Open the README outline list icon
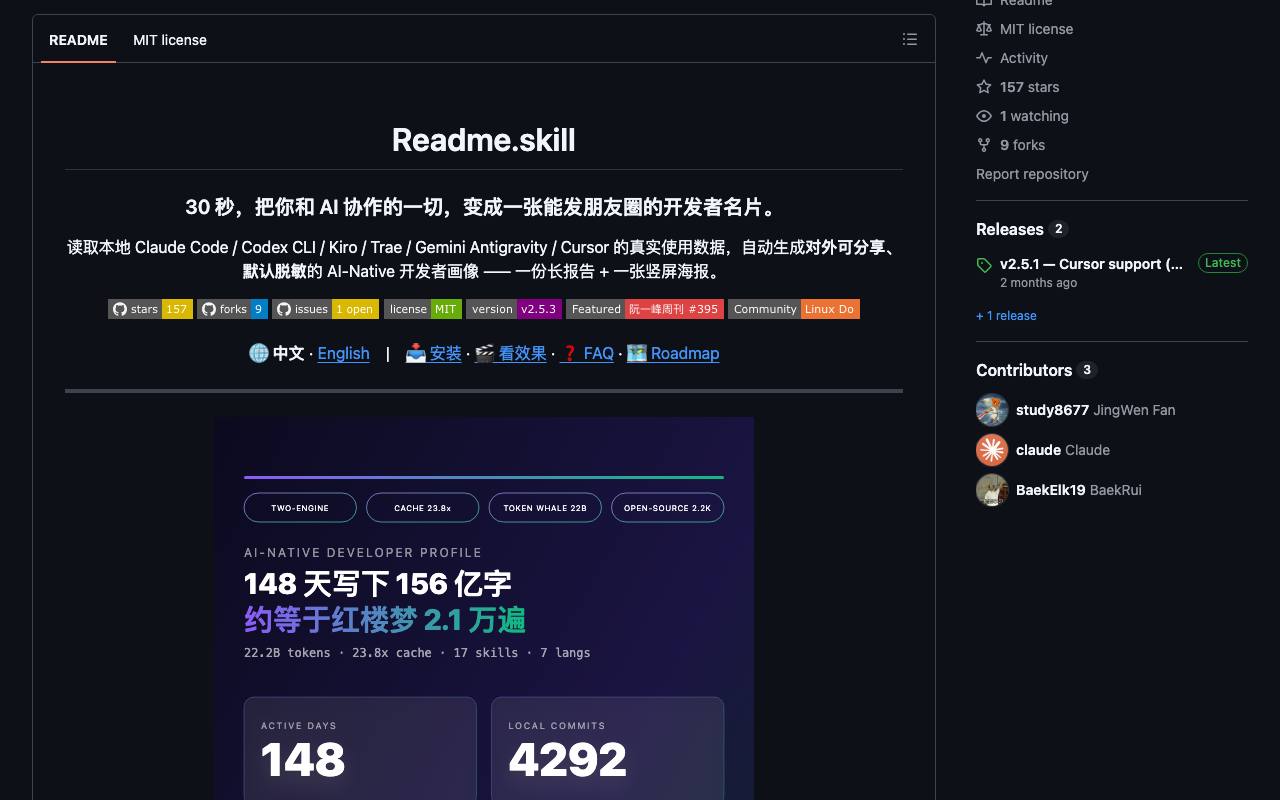The width and height of the screenshot is (1280, 800). [x=909, y=39]
